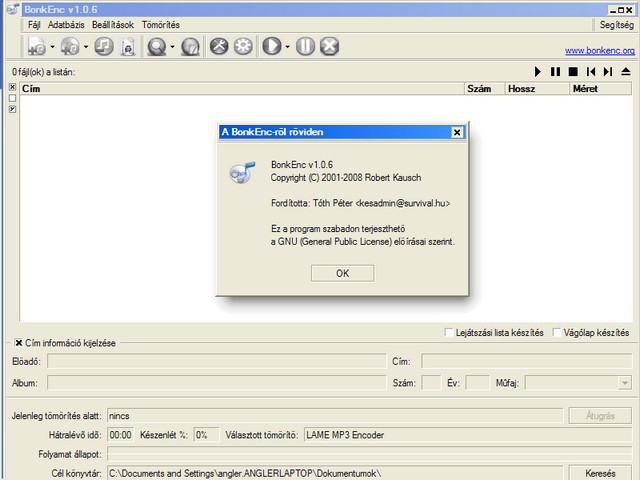640x480 pixels.
Task: Play the selected track in joblist
Action: (x=538, y=72)
